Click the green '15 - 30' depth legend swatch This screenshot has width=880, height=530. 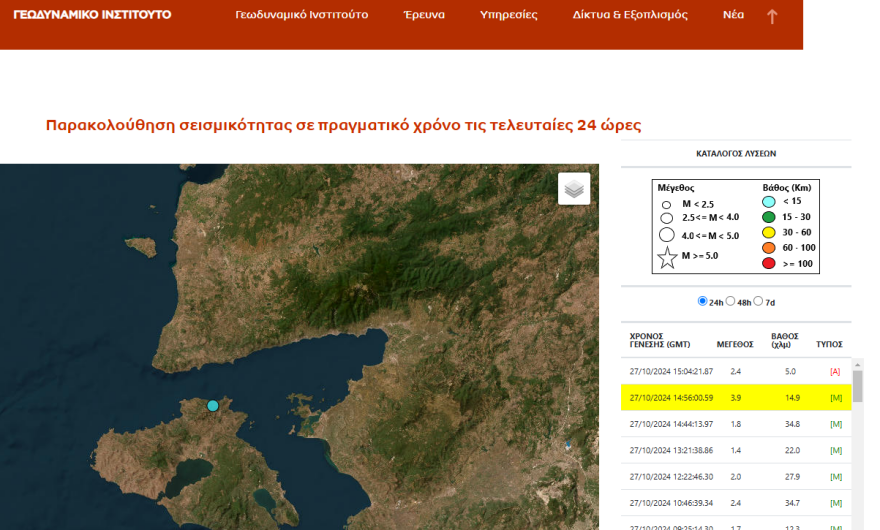tap(768, 217)
